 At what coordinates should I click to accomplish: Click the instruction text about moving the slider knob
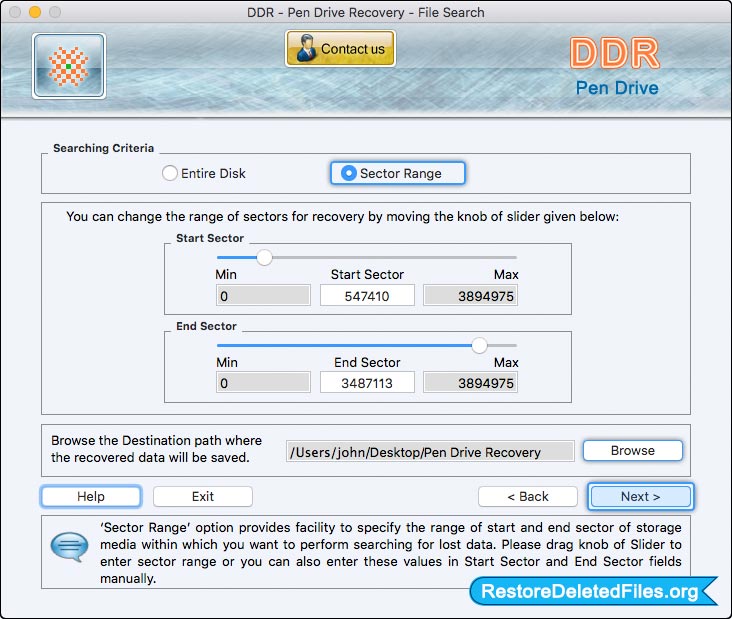click(x=342, y=217)
